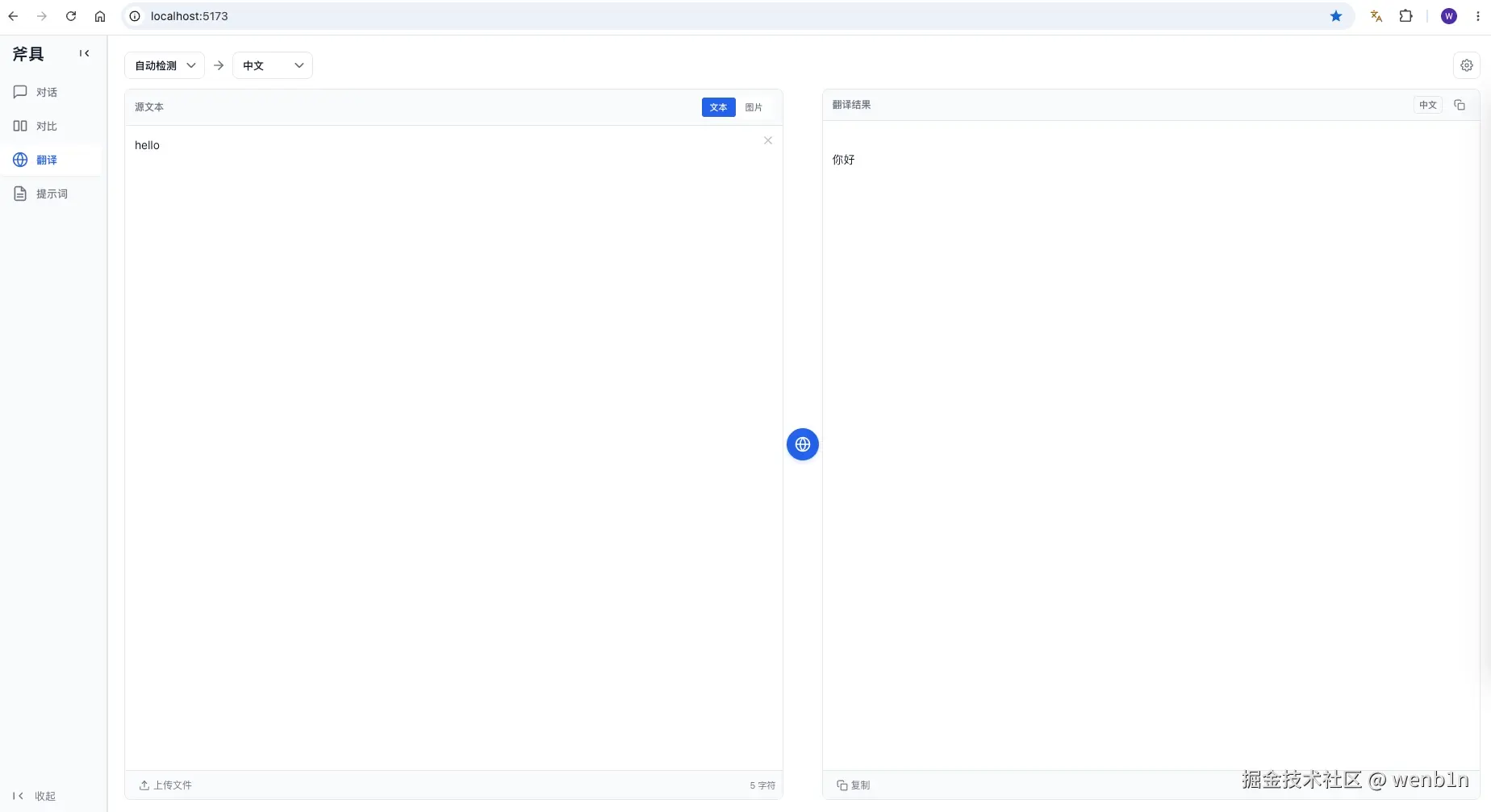Open the browser extensions puzzle icon
Image resolution: width=1491 pixels, height=812 pixels.
tap(1405, 16)
